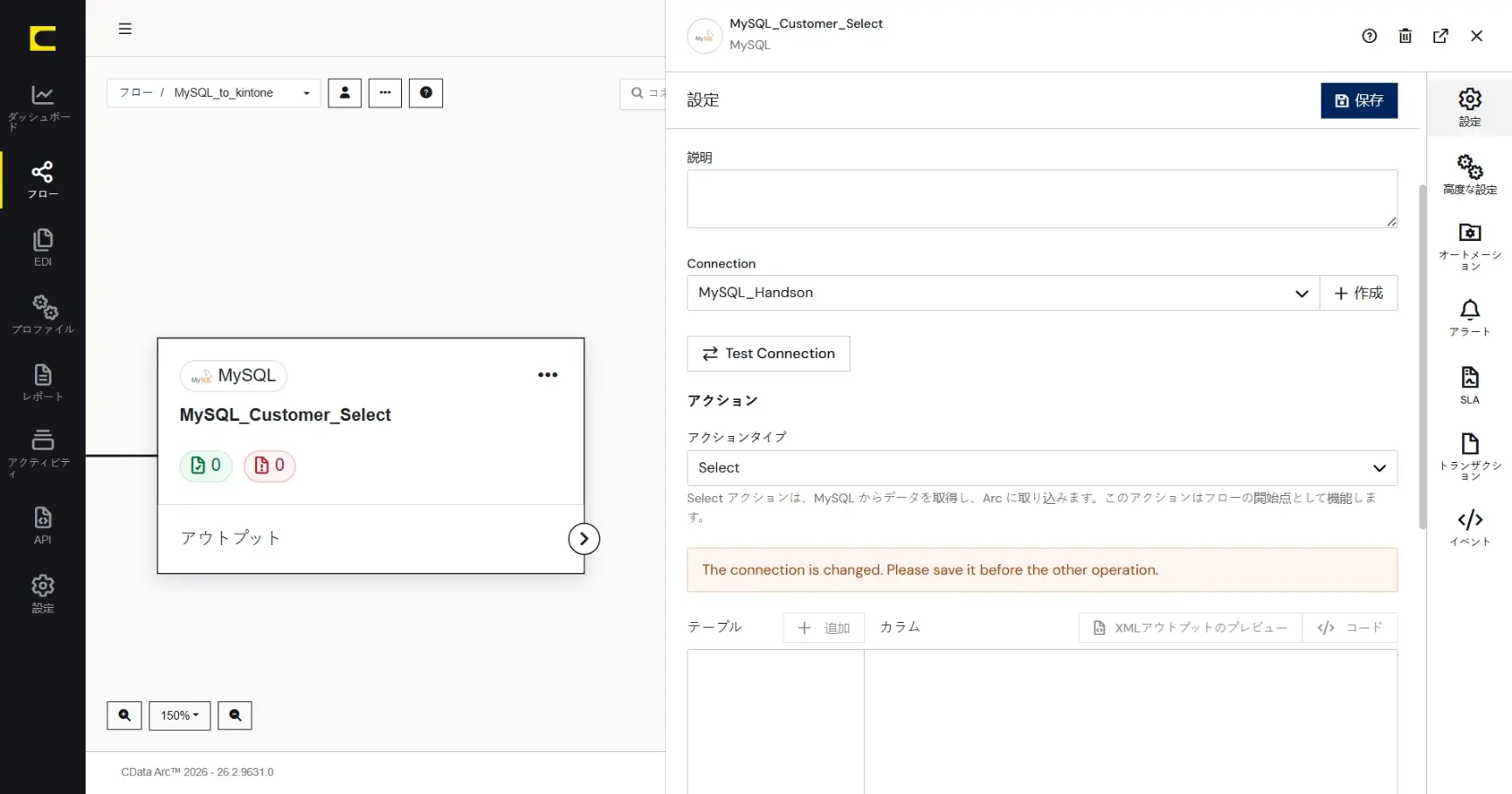The width and height of the screenshot is (1512, 794).
Task: Click the settings panel vertical scrollbar
Action: 1422,356
